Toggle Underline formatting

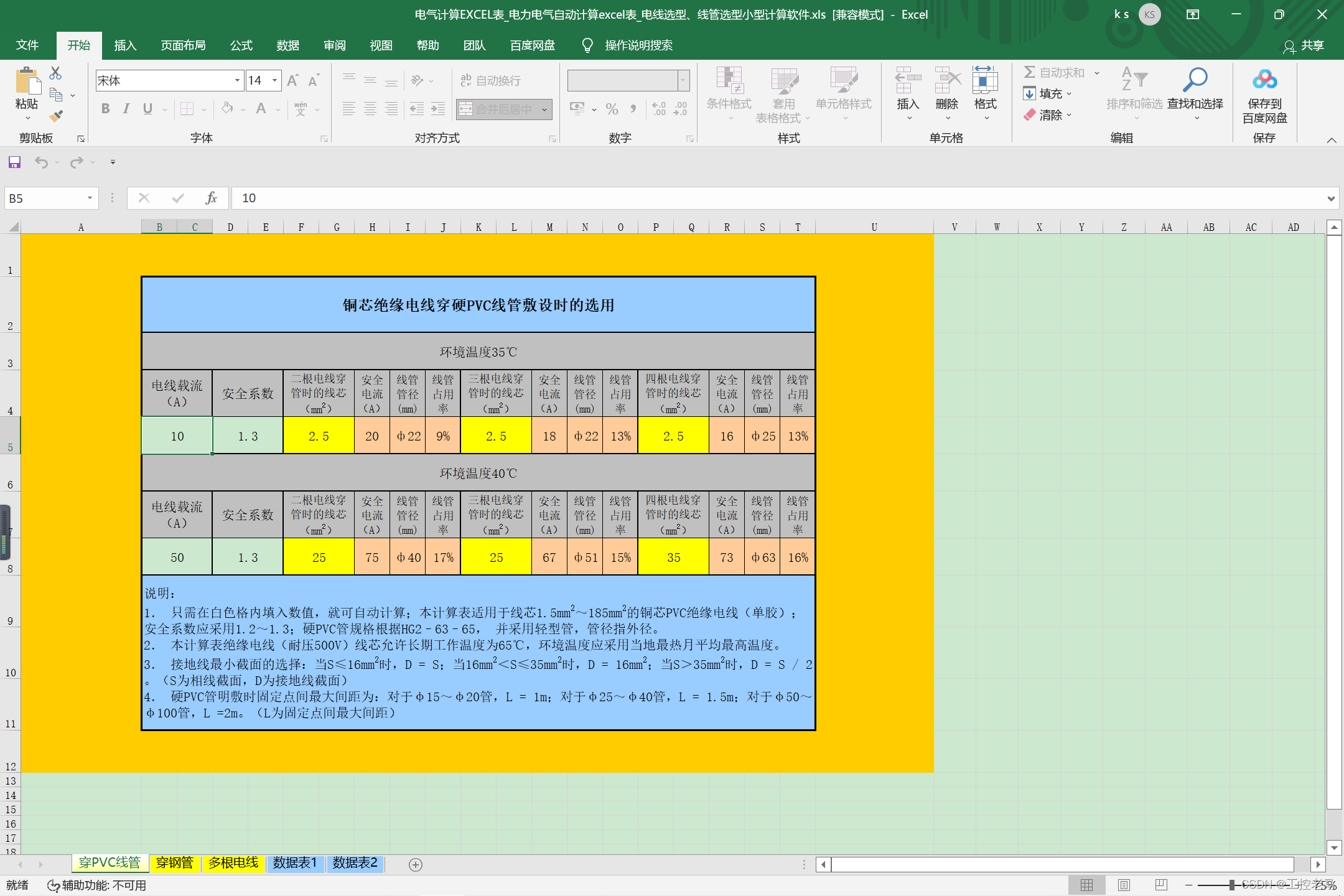point(147,109)
